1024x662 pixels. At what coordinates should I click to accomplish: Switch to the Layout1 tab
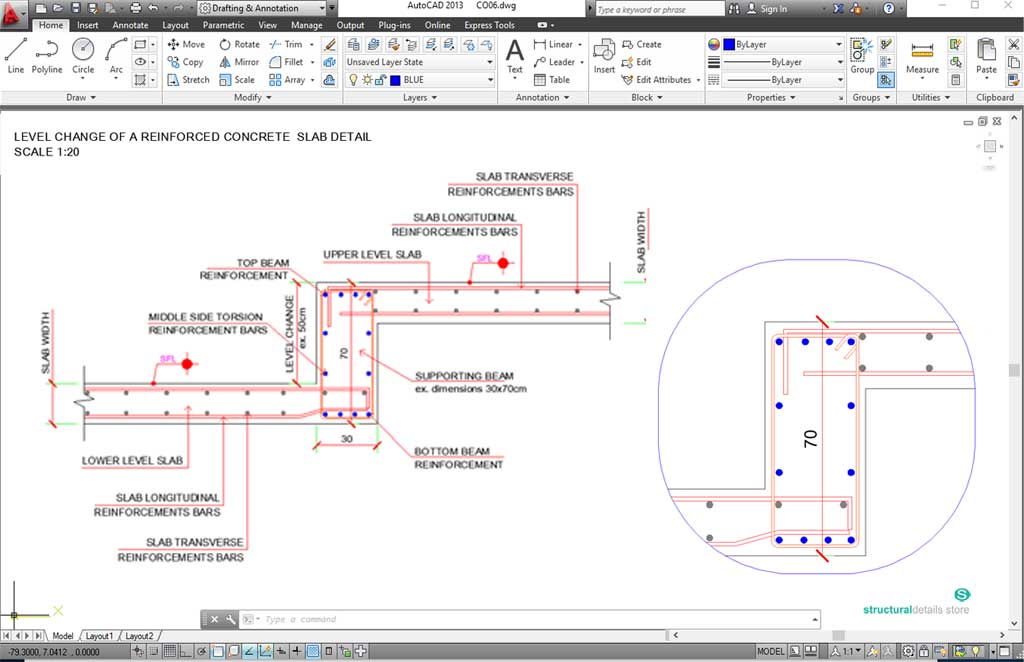[x=99, y=636]
